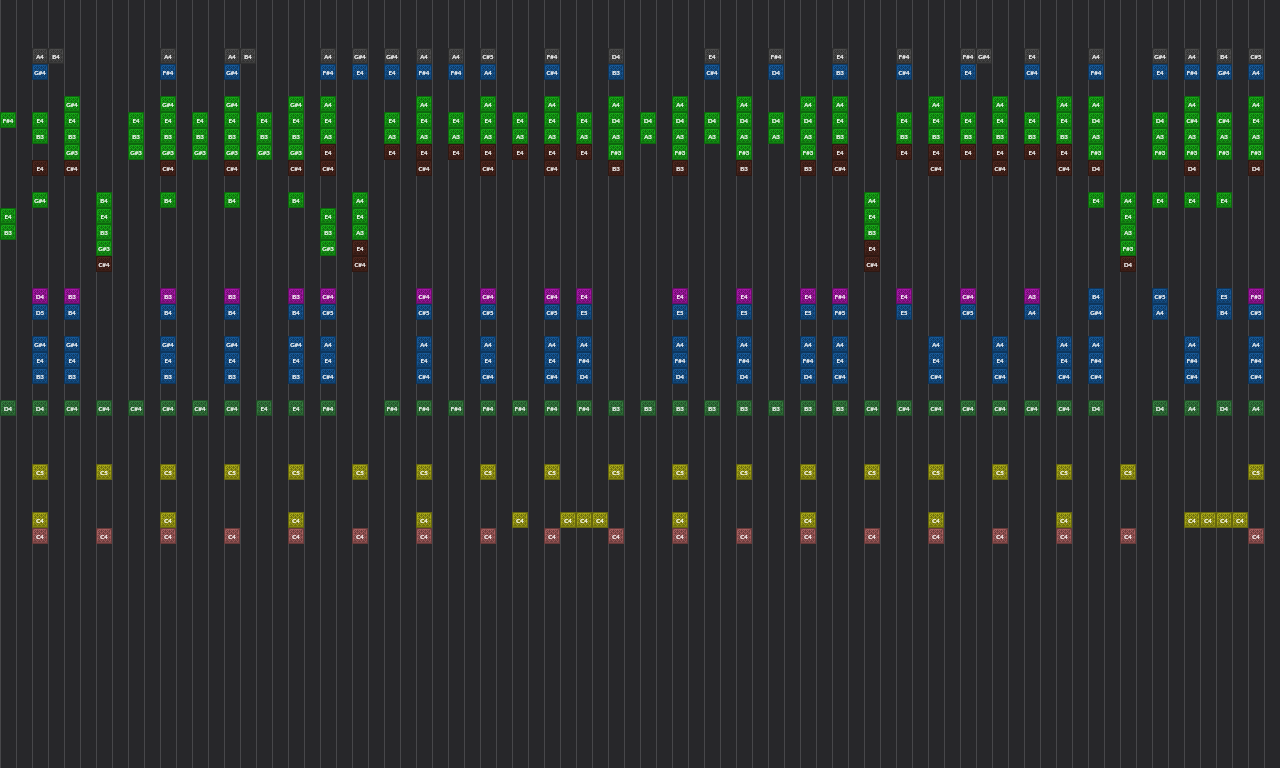This screenshot has width=1280, height=768.
Task: Select the leftmost yellow C5 note
Action: (x=40, y=473)
